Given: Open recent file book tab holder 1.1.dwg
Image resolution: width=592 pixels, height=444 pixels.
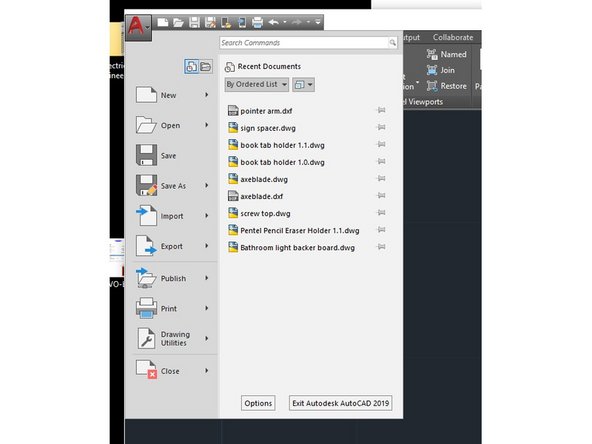Looking at the screenshot, I should tap(276, 145).
